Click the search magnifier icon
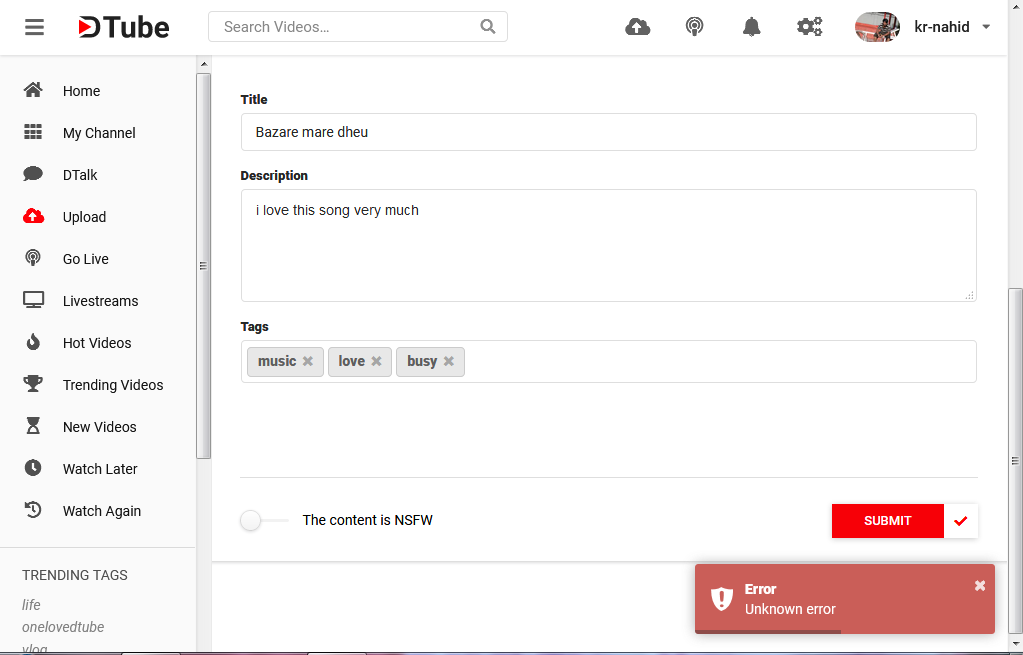 coord(487,27)
